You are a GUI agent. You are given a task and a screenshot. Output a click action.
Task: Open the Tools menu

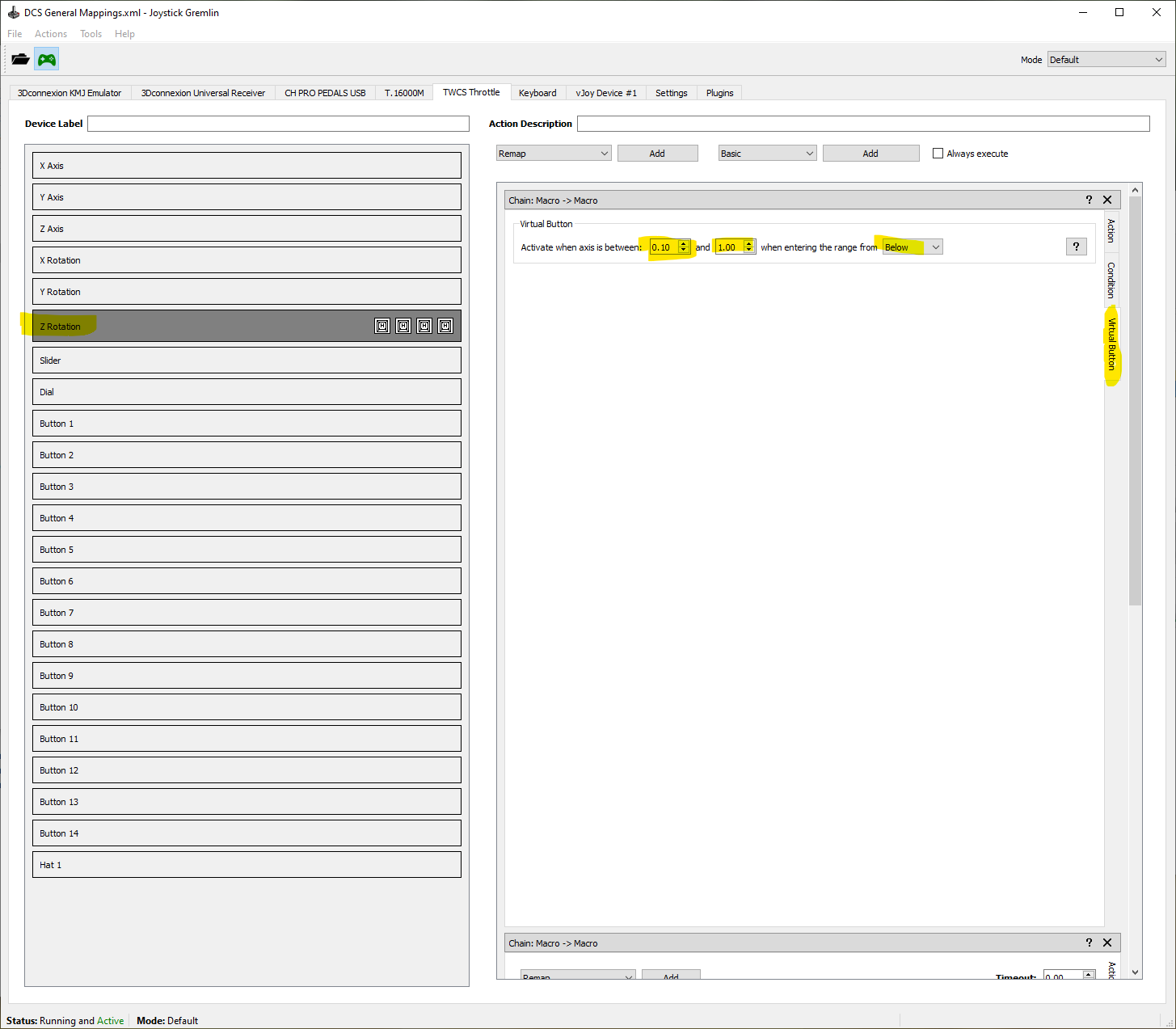point(91,33)
